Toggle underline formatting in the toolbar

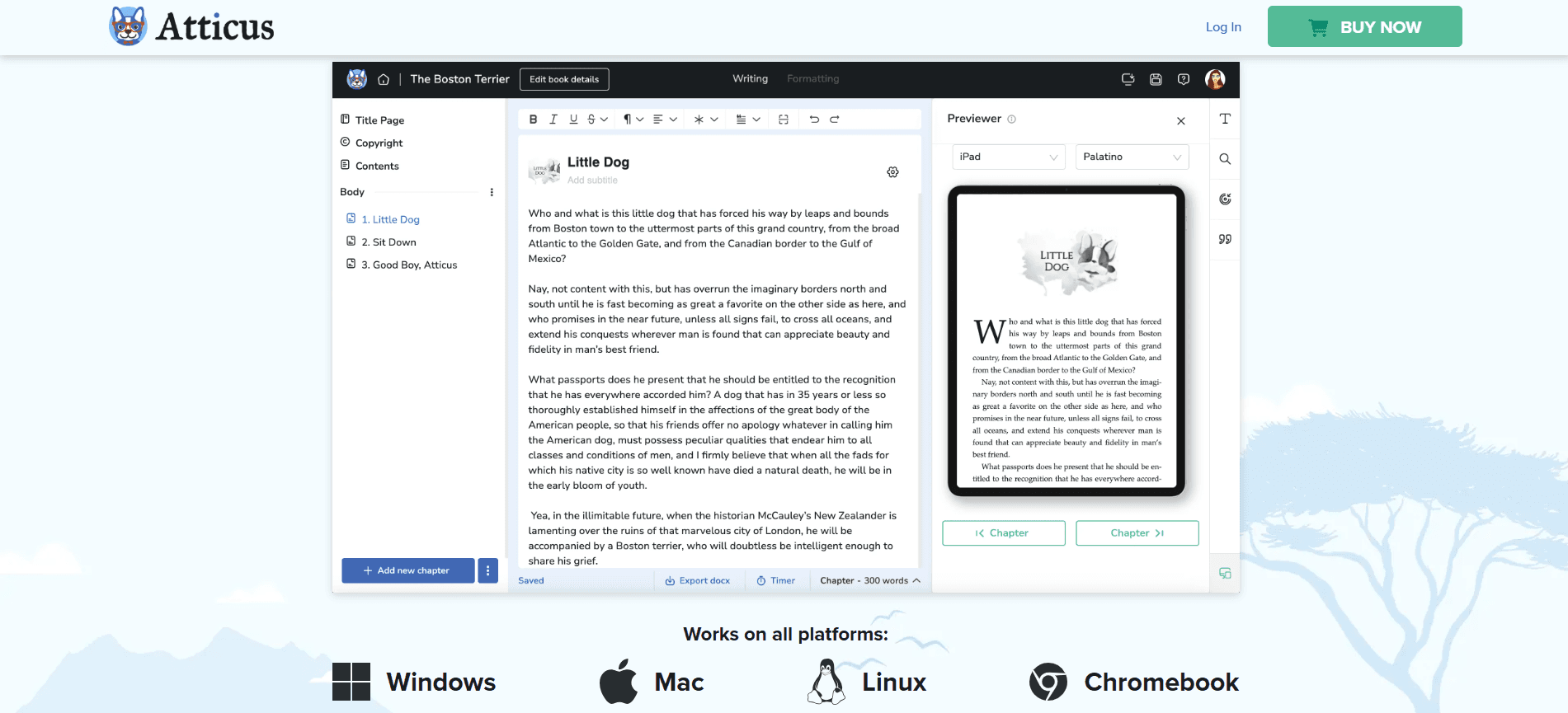(x=573, y=120)
